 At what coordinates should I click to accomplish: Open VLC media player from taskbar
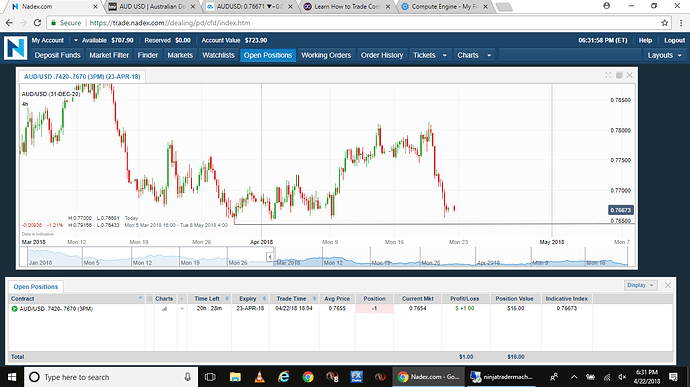coord(260,377)
